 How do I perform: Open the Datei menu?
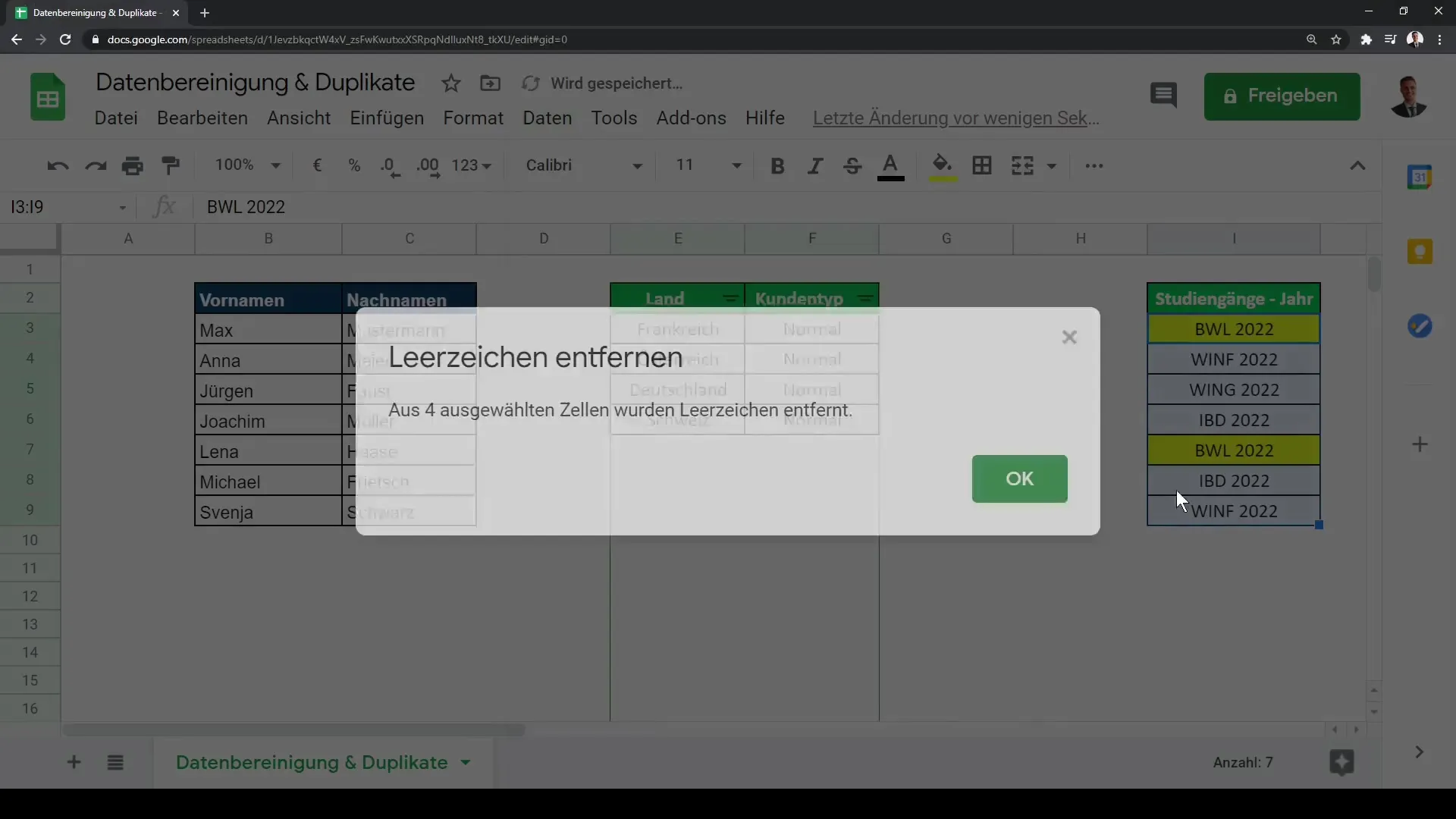coord(116,118)
